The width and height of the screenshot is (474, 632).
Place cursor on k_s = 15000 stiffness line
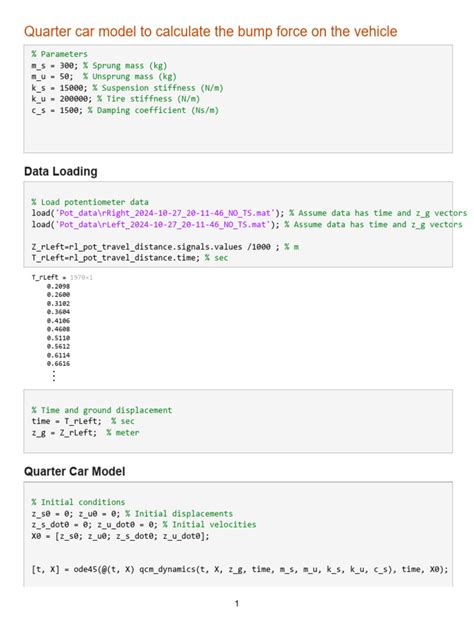click(127, 88)
